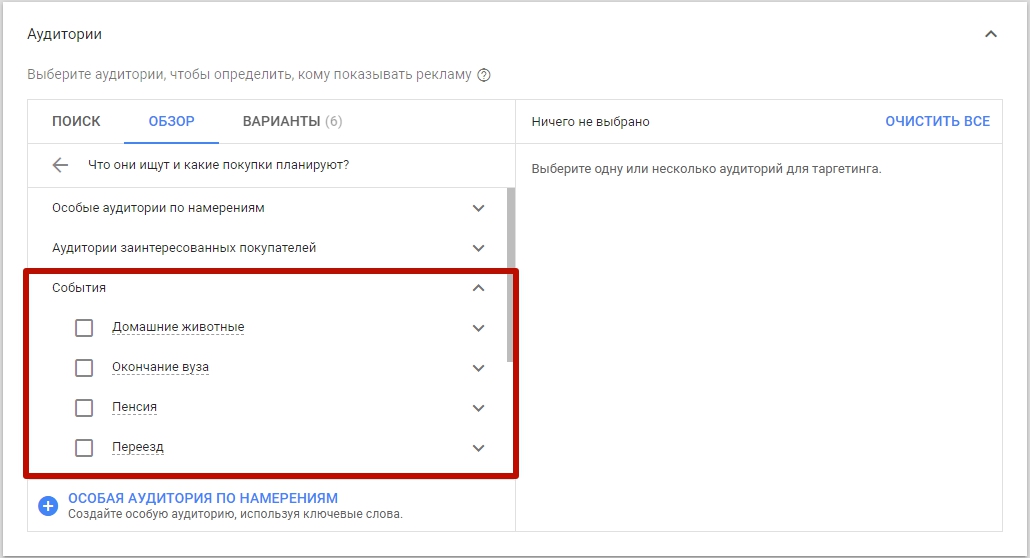Open the ВАРИАНТЫ (6) tab
The height and width of the screenshot is (558, 1030).
[292, 122]
